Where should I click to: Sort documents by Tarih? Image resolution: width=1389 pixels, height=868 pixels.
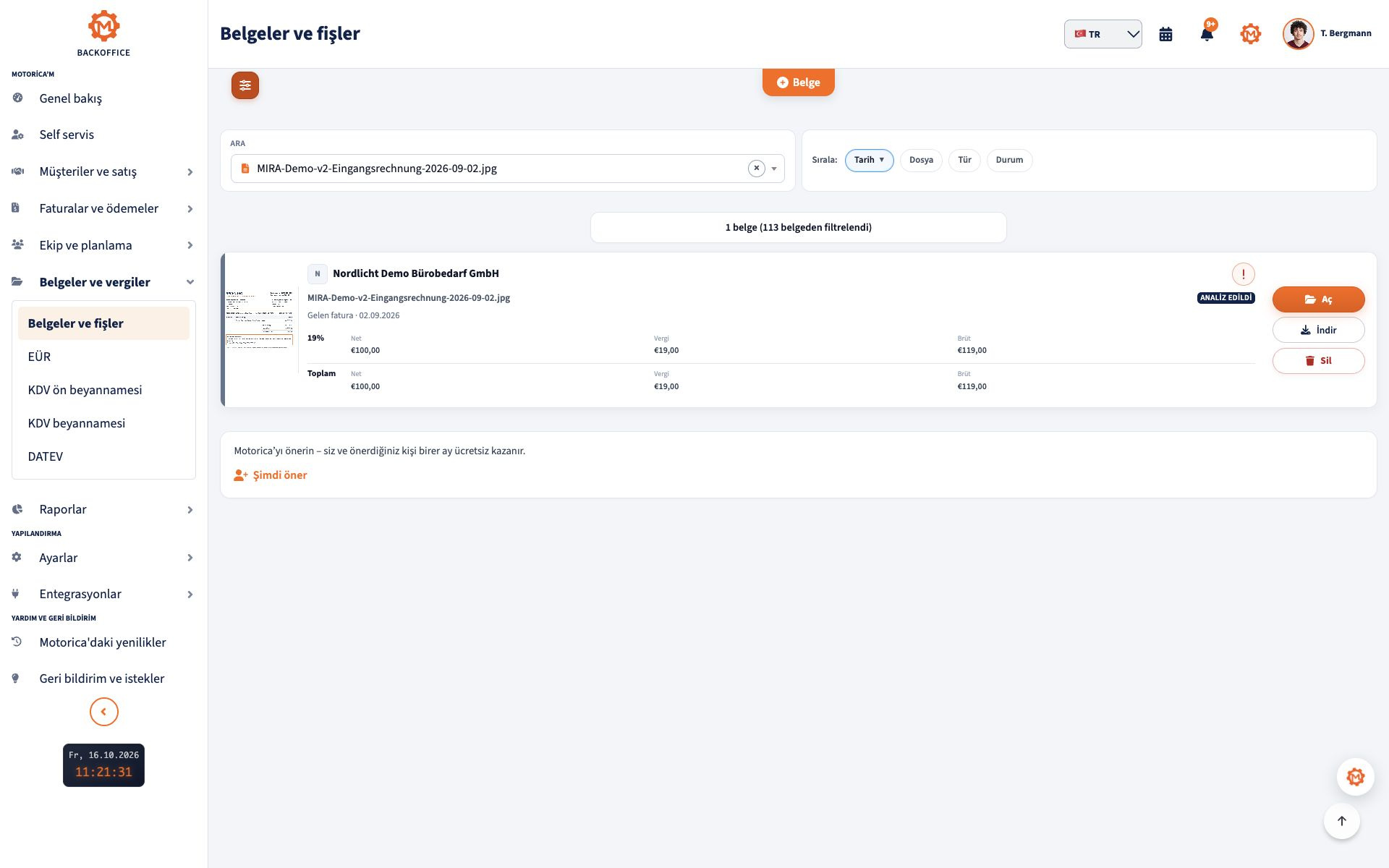[869, 160]
